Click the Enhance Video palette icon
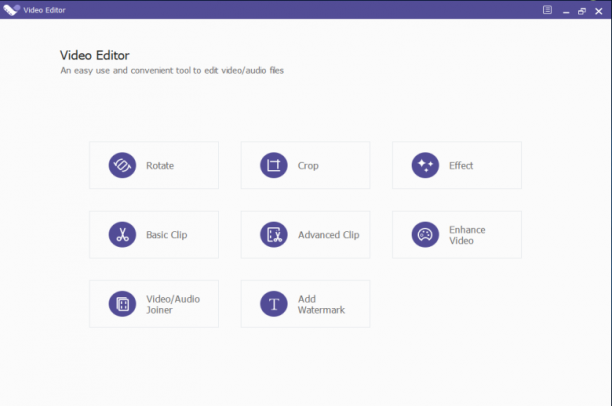612x406 pixels. click(425, 235)
